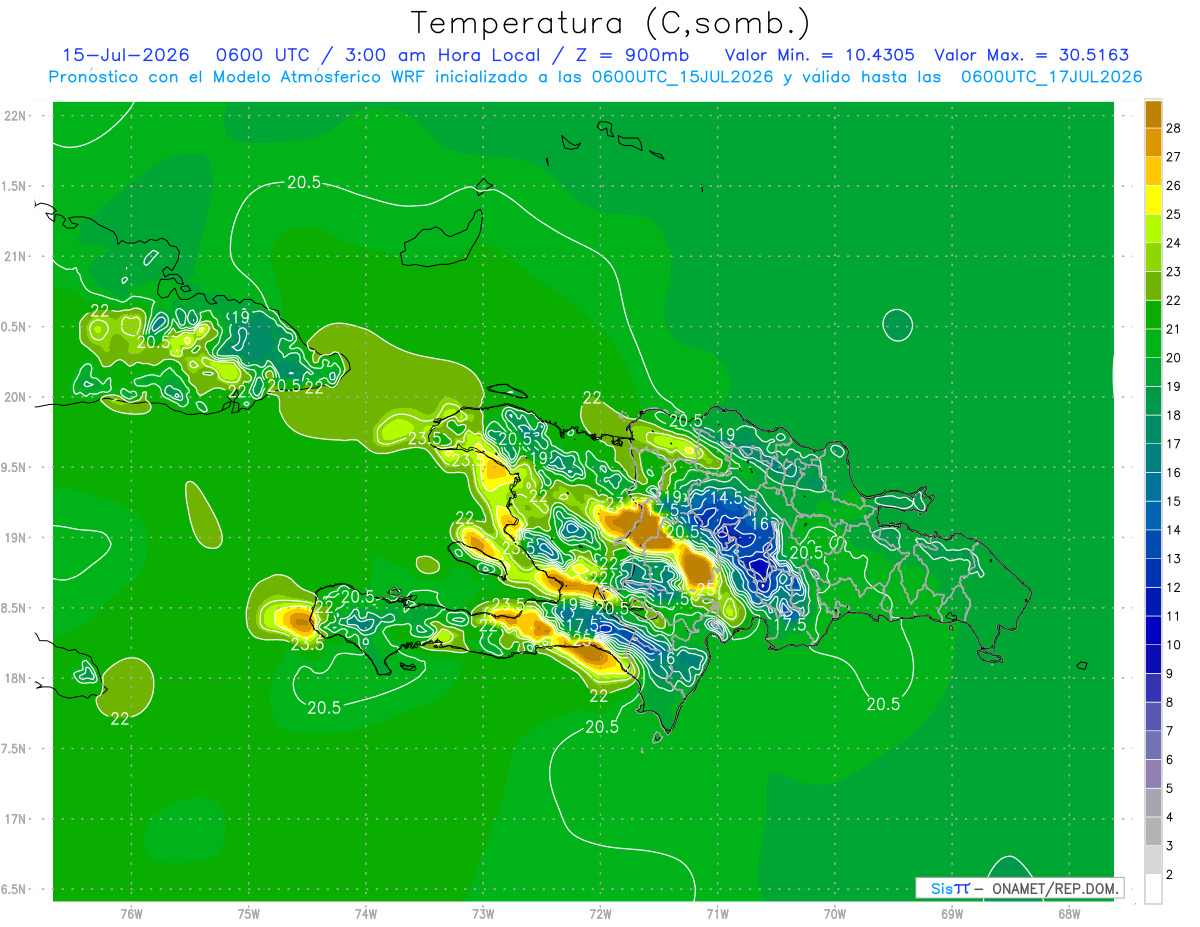Click the green legend swatch between 20 and 21

tap(1153, 343)
